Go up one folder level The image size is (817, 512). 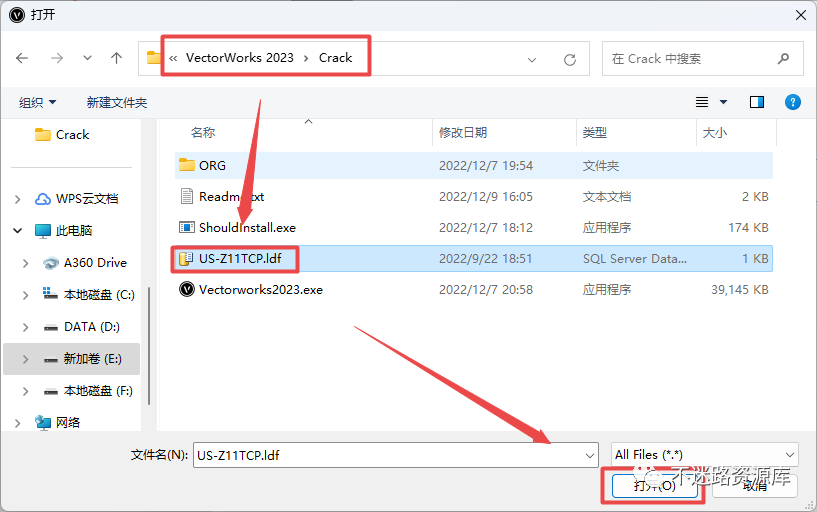pos(117,58)
